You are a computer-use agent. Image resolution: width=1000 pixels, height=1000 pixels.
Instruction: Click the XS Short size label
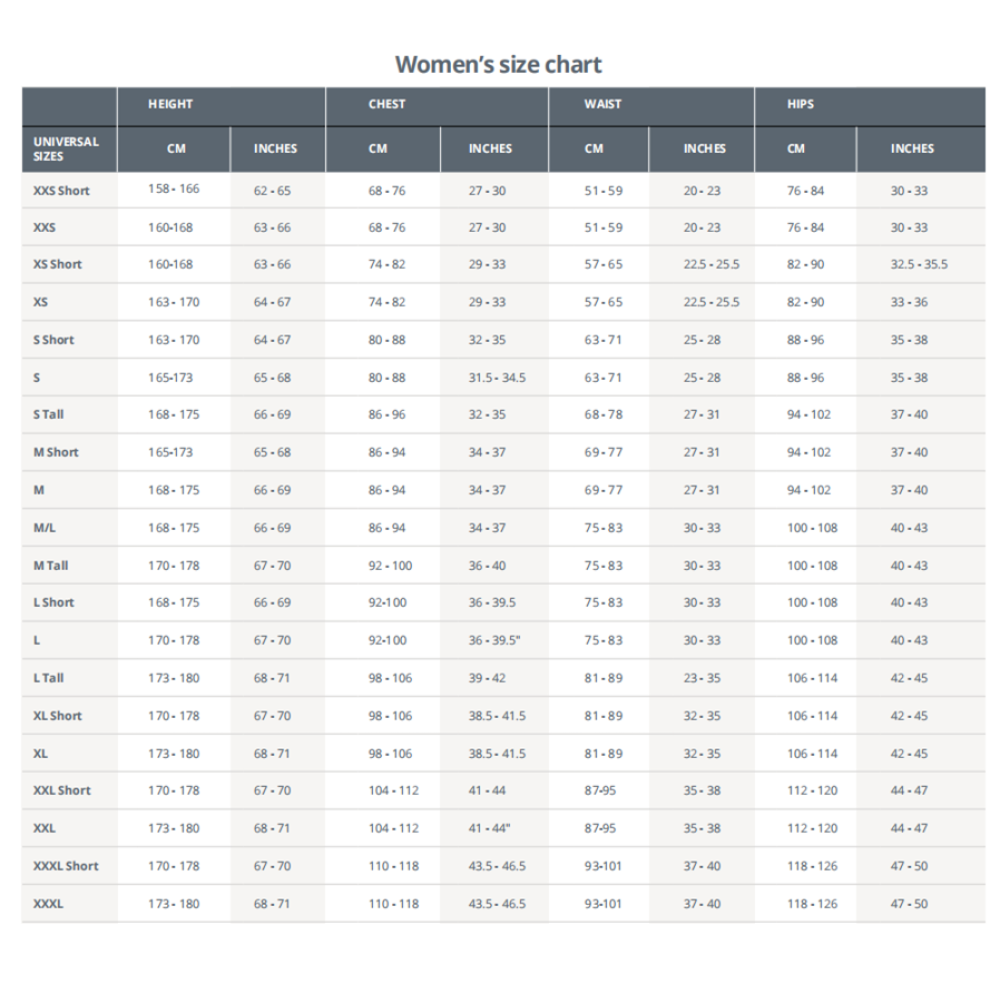click(57, 264)
